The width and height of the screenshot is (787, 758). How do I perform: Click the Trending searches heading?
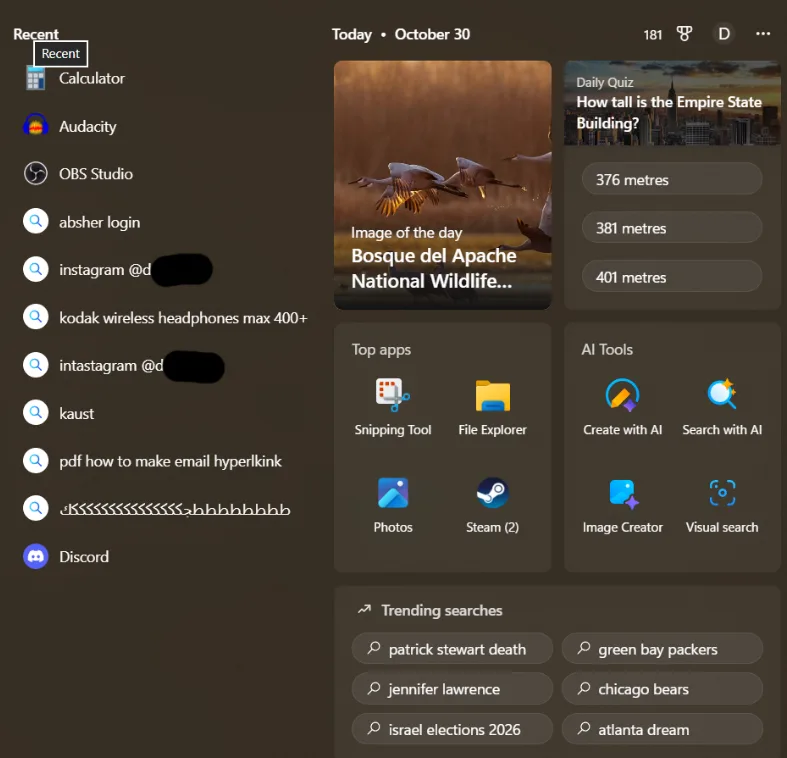coord(442,610)
